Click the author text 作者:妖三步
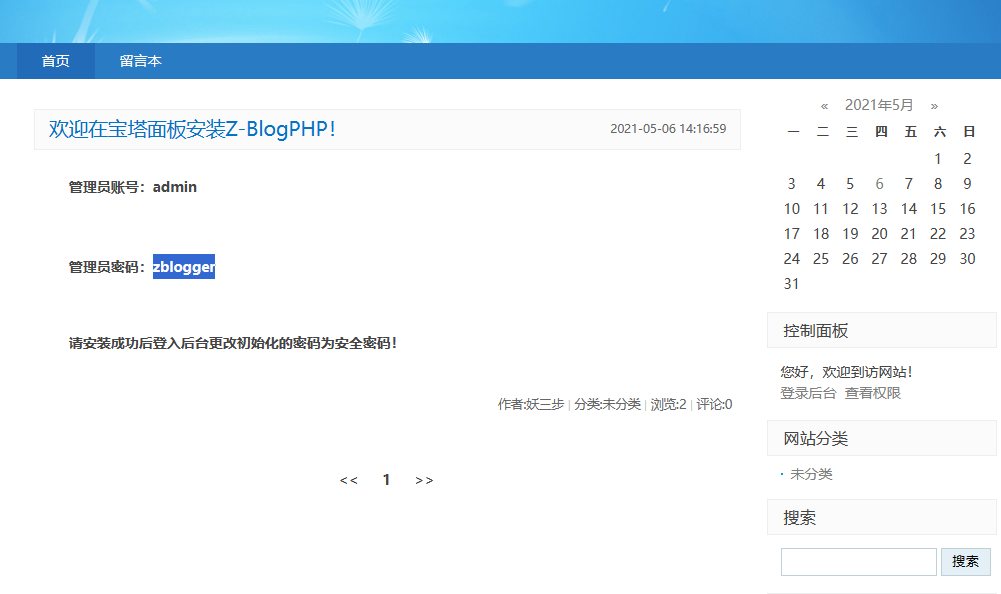 (531, 404)
